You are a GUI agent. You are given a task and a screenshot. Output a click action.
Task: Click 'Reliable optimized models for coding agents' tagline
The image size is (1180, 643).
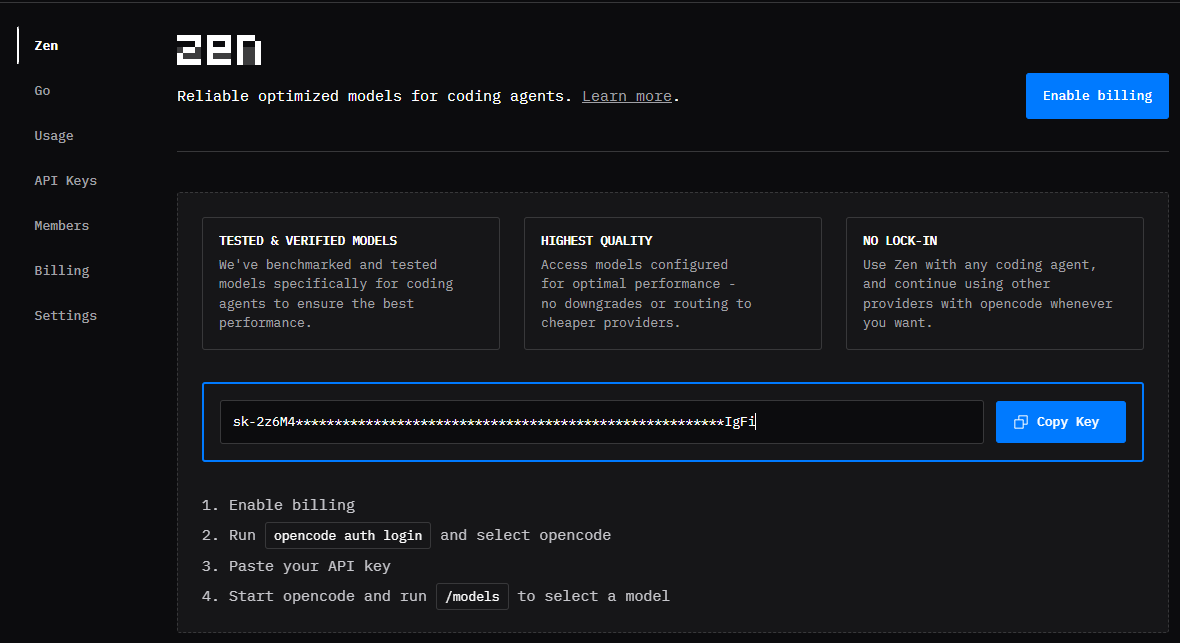pyautogui.click(x=374, y=96)
